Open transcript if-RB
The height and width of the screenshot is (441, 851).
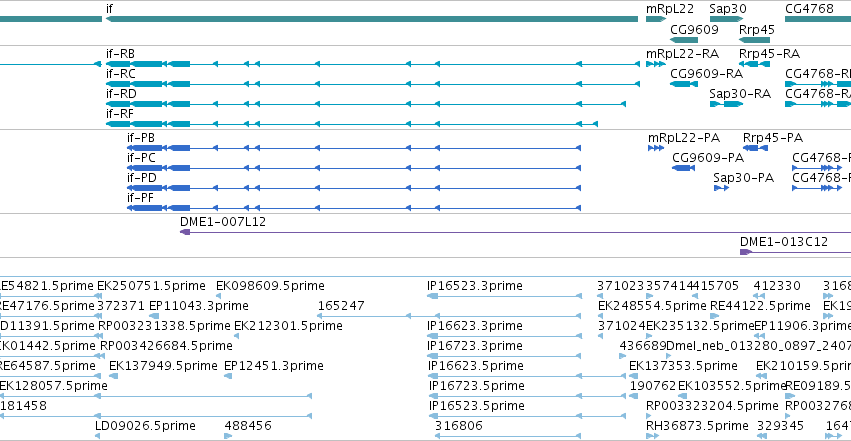[120, 54]
